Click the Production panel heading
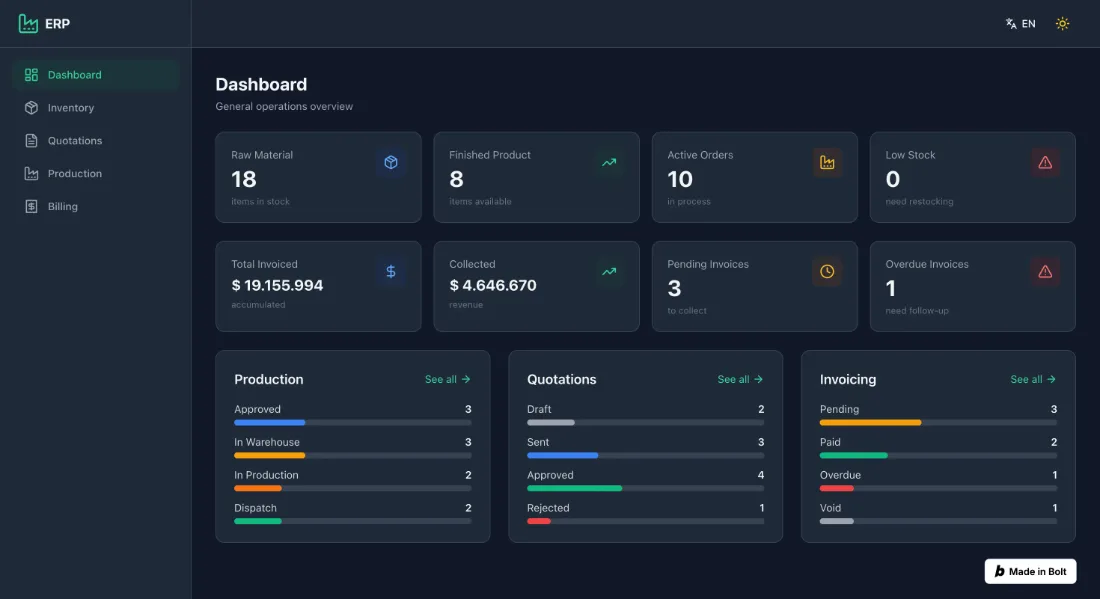Screen dimensions: 1100x599 269,379
